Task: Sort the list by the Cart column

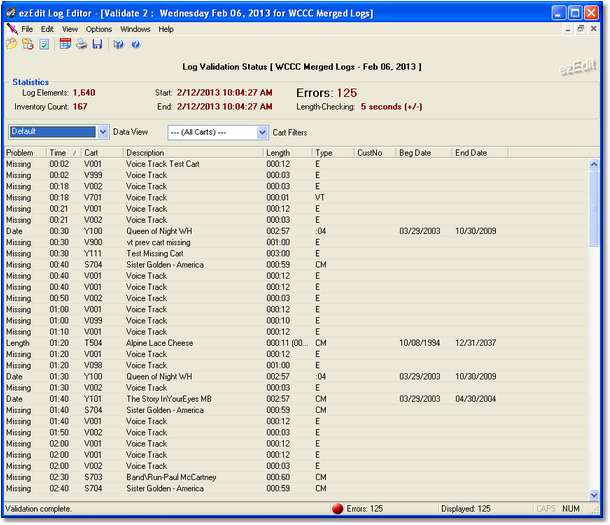Action: point(102,153)
